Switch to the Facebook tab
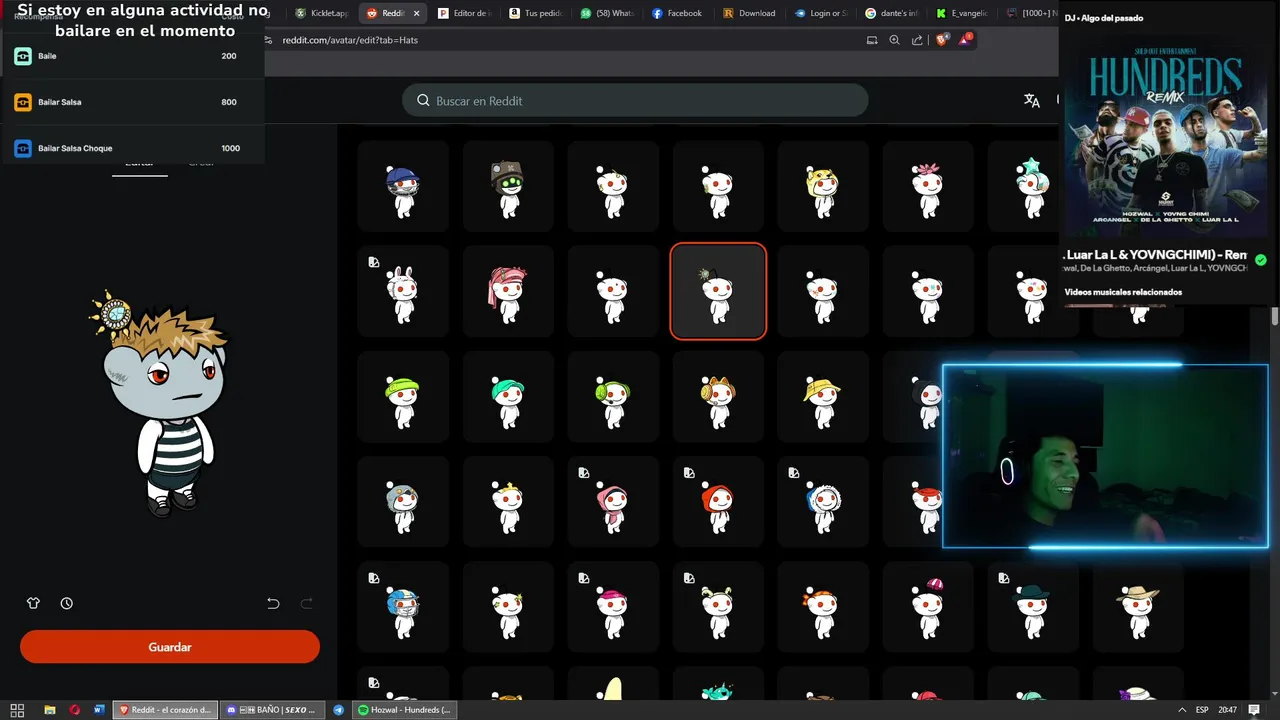 677,13
